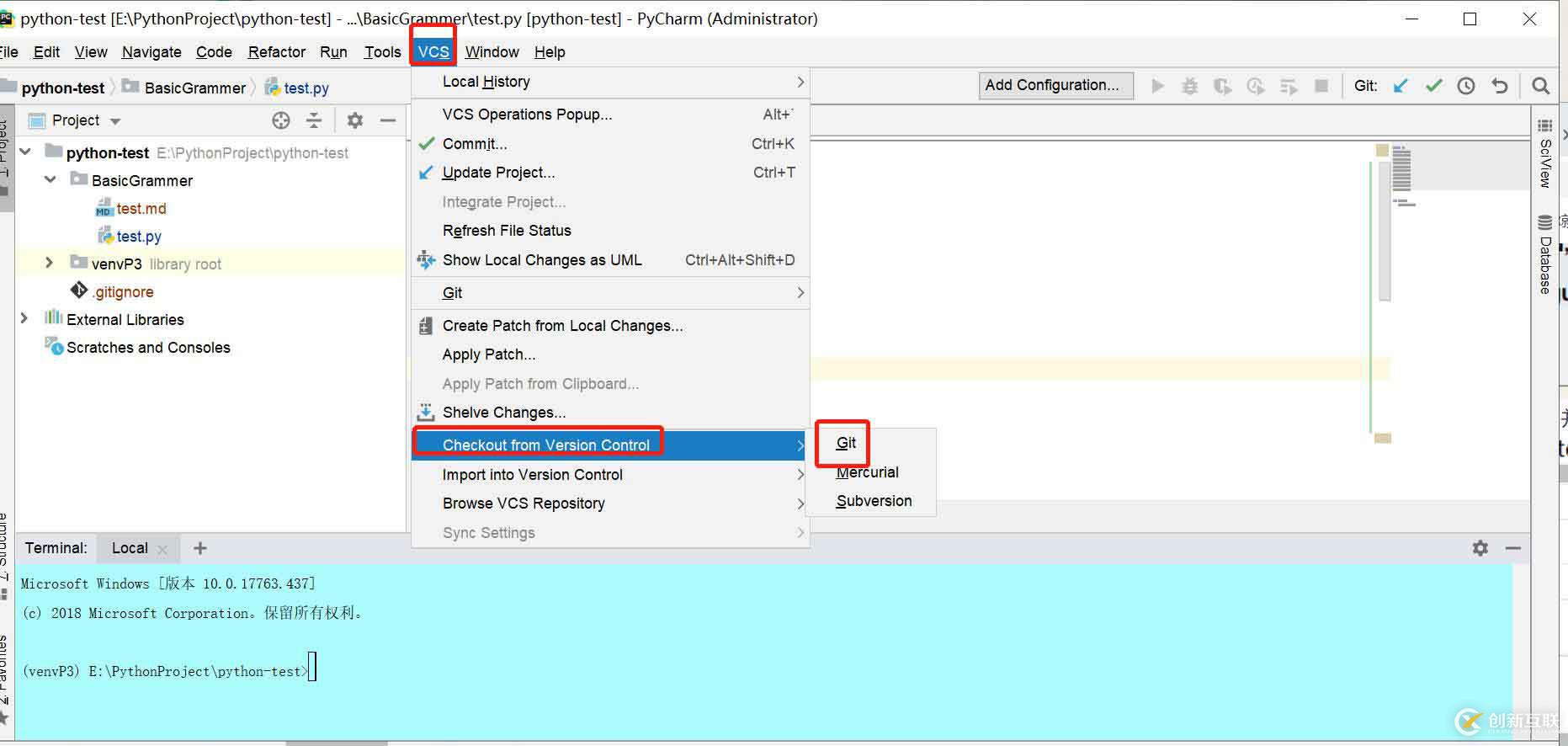Choose Commit... from VCS menu
Image resolution: width=1568 pixels, height=746 pixels.
coord(610,144)
